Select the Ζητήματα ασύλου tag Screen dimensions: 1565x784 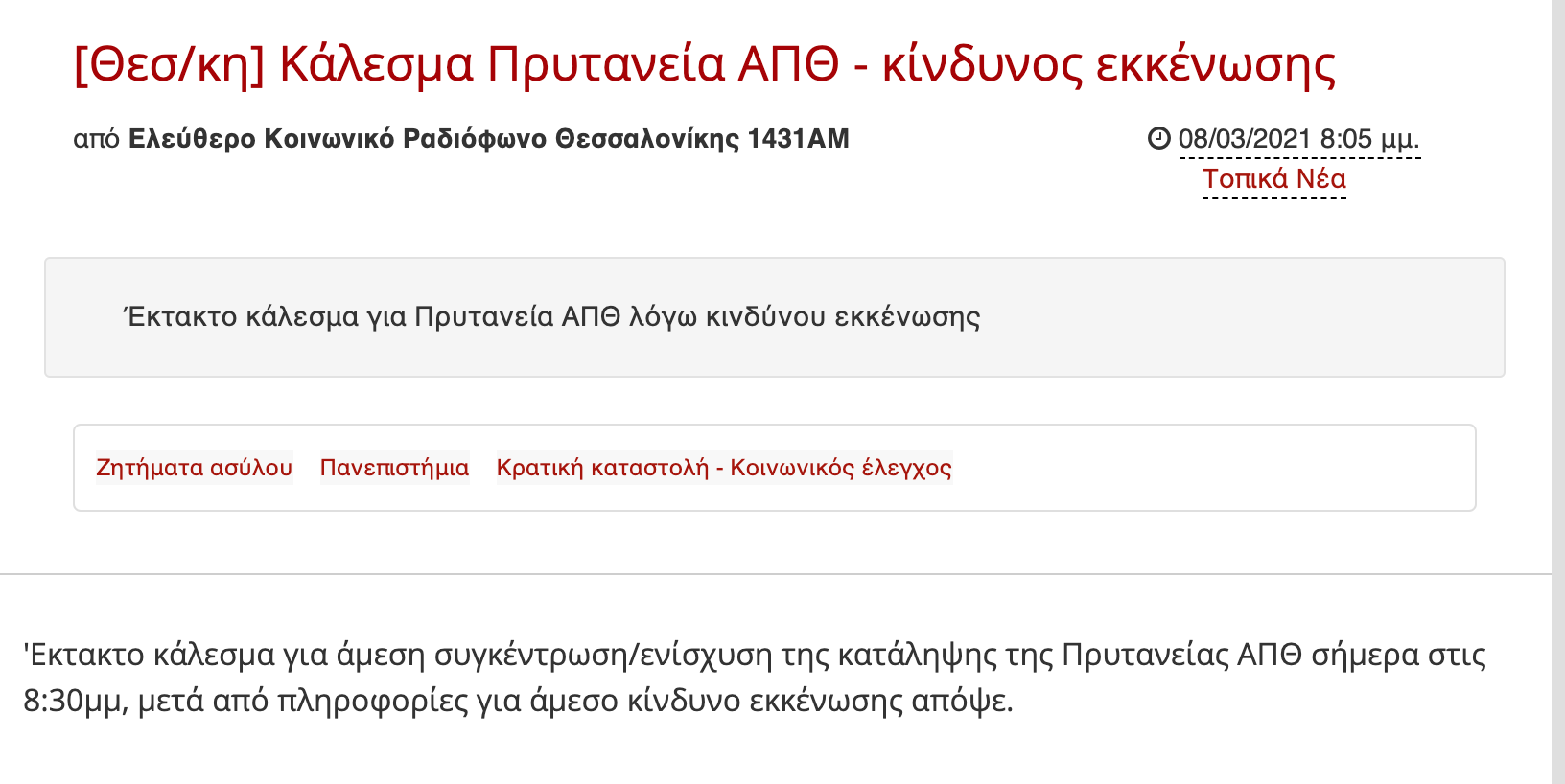coord(194,468)
